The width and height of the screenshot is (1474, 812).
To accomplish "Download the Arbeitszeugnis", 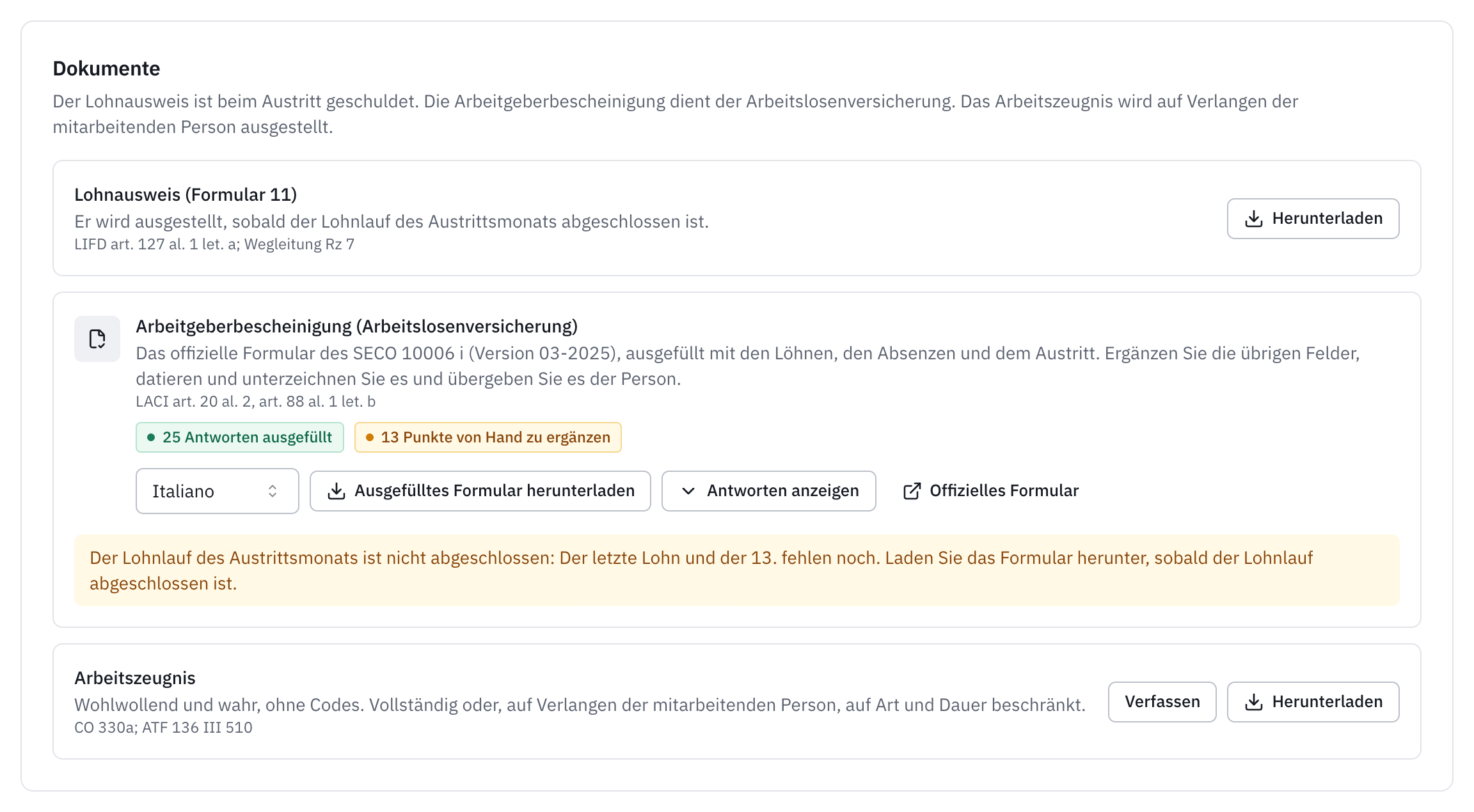I will (1313, 702).
